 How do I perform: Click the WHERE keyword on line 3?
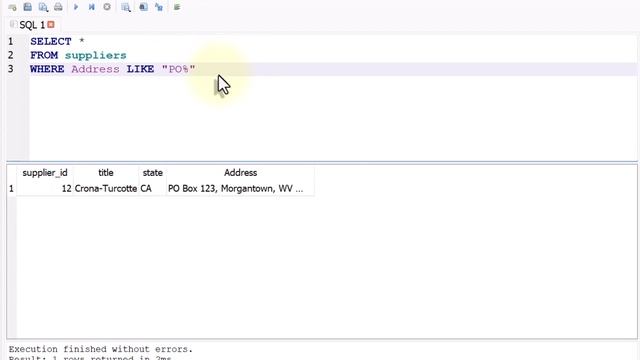click(47, 69)
